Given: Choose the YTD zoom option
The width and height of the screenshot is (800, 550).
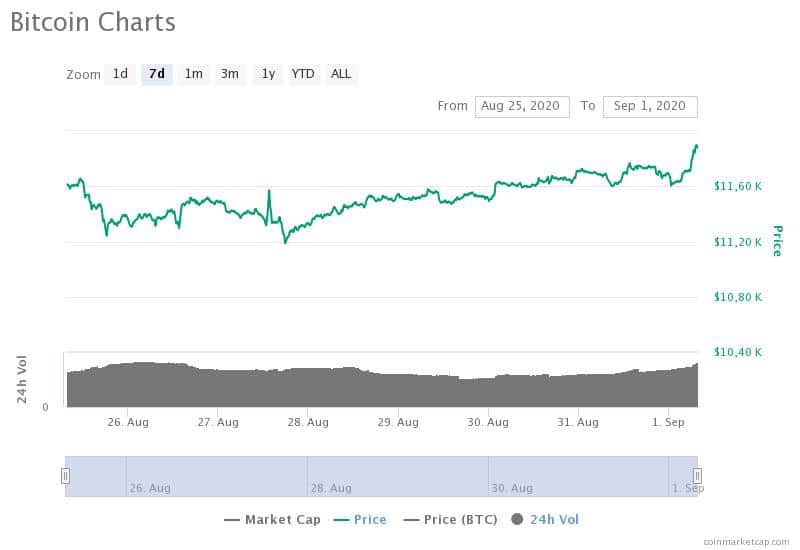Looking at the screenshot, I should [x=303, y=74].
